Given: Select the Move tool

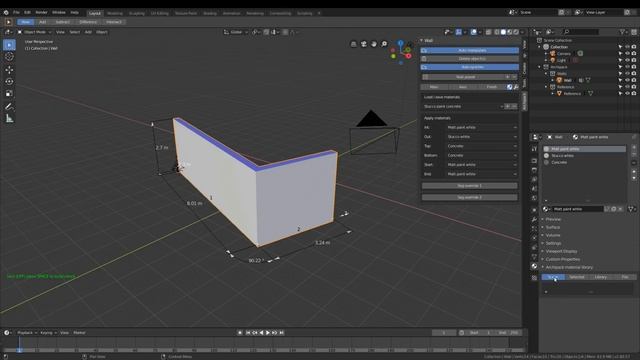Looking at the screenshot, I should (x=9, y=69).
